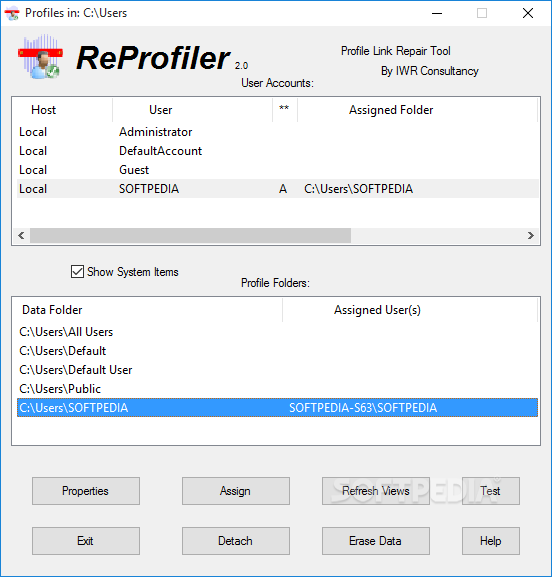
Task: Click the SOFTPEDIA-S63\SOFTPEDIA assigned user cell
Action: (x=363, y=408)
